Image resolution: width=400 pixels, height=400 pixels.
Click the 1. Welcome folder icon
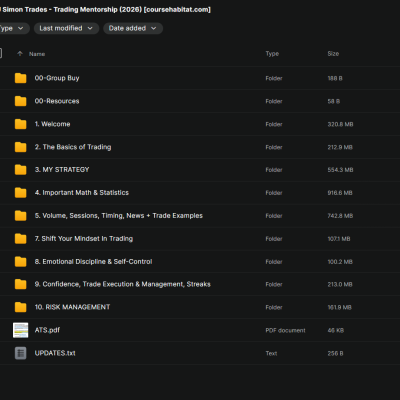tap(20, 124)
